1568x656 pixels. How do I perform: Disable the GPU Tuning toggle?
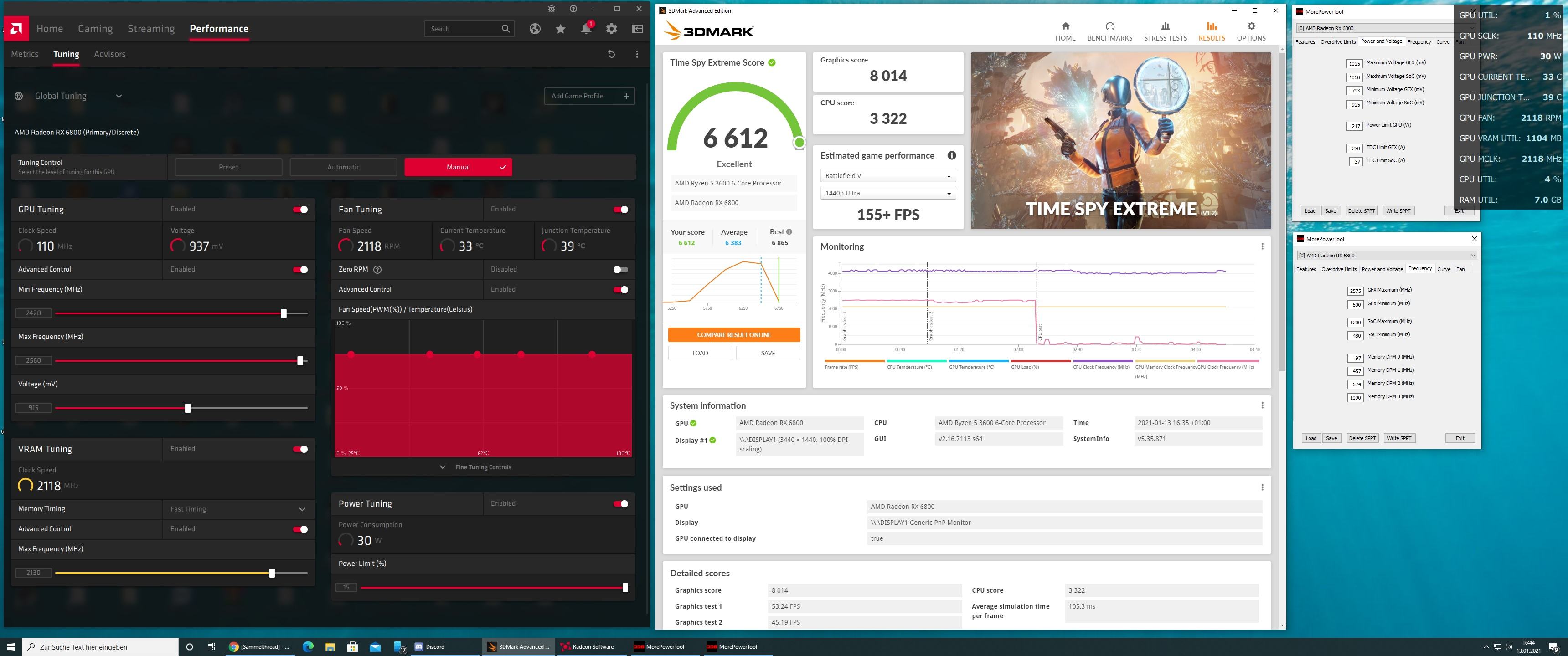(300, 210)
